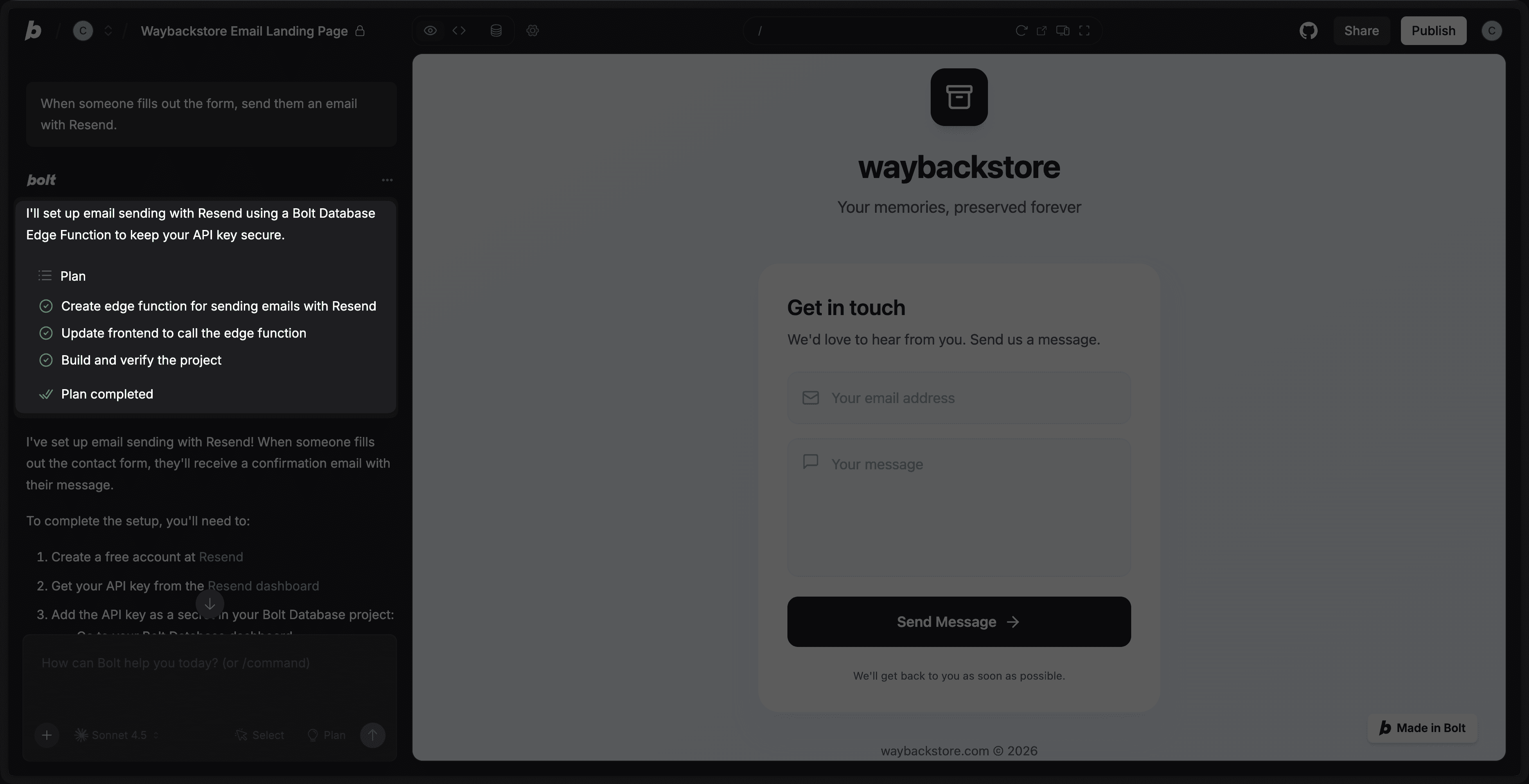Open project settings gear icon
The image size is (1529, 784).
click(532, 30)
